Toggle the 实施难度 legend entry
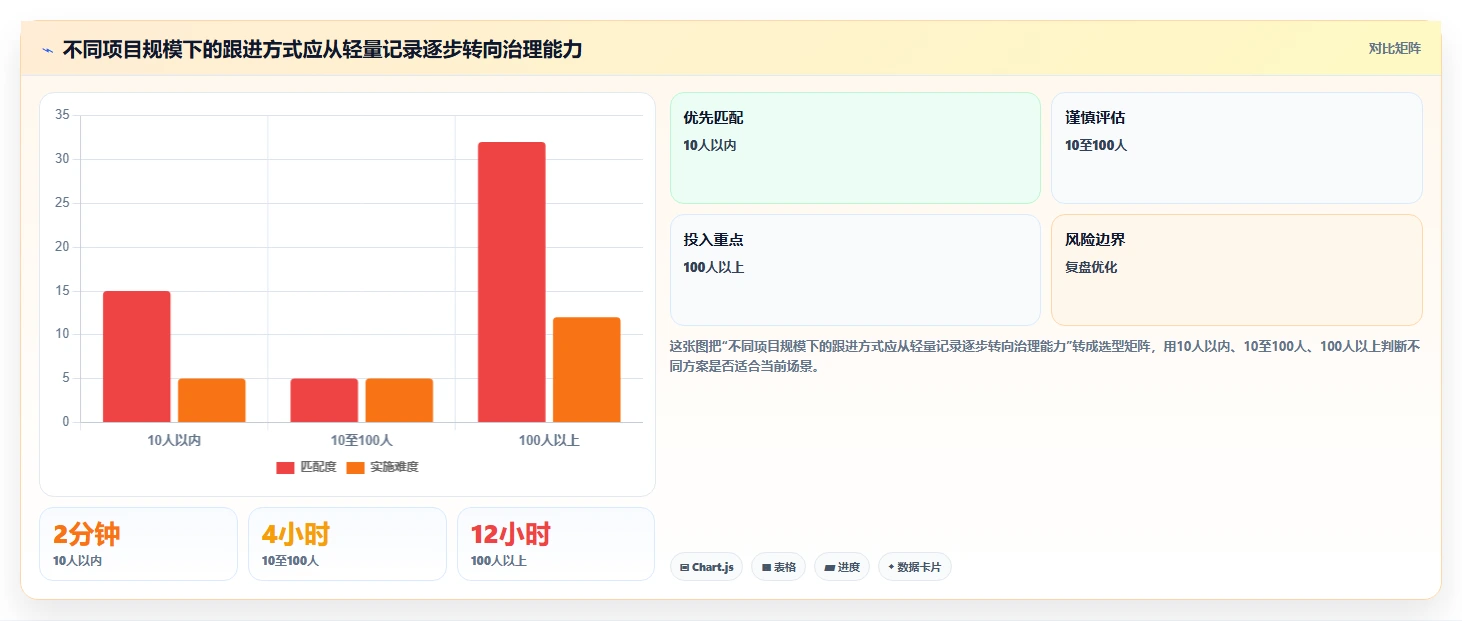Screen dimensions: 1462x621 (x=382, y=467)
